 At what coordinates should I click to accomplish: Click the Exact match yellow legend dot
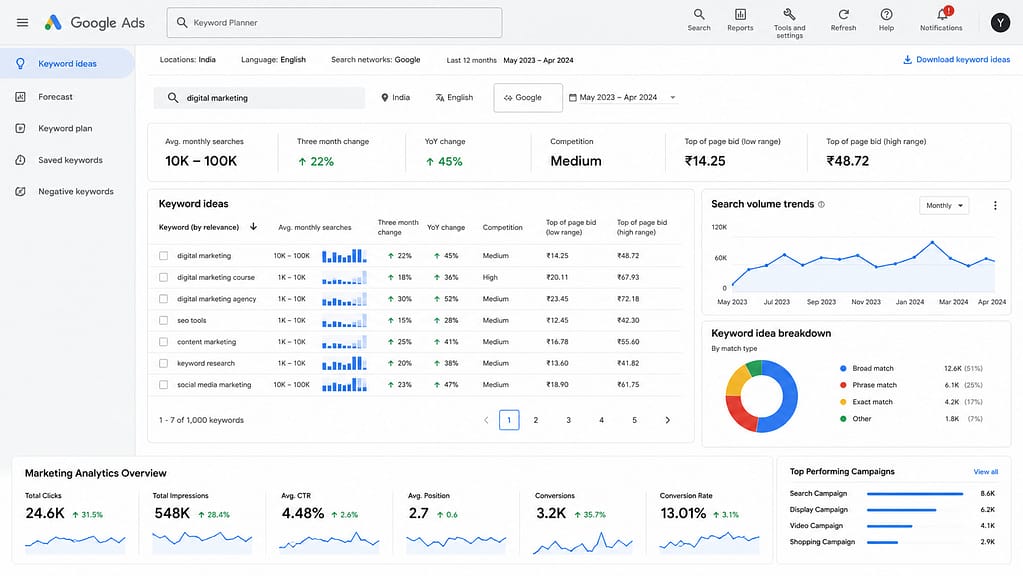[x=843, y=402]
